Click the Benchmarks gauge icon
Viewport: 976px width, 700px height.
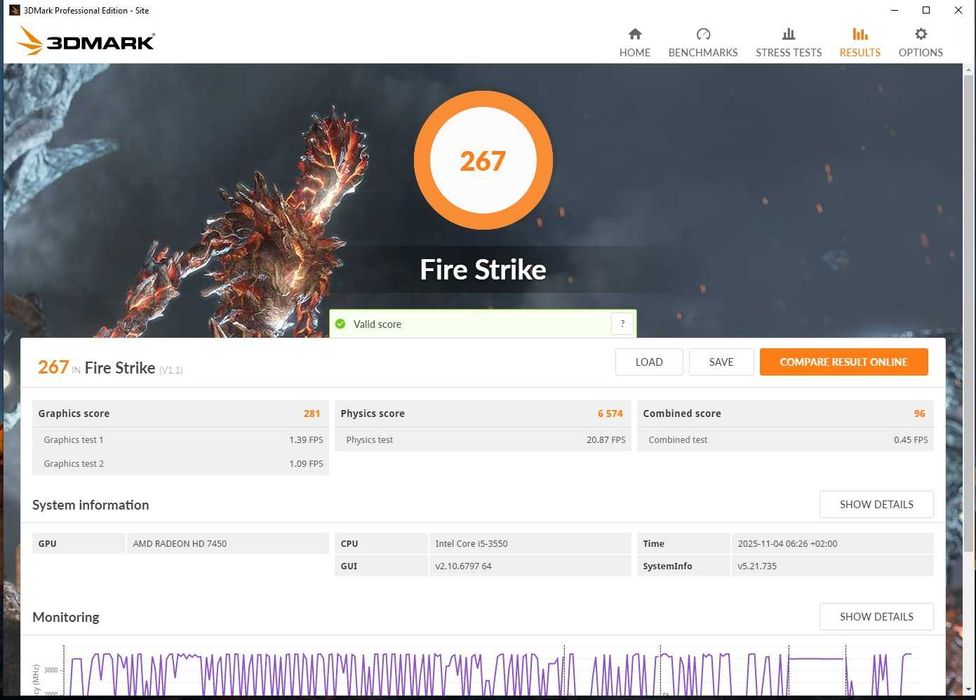[x=703, y=34]
